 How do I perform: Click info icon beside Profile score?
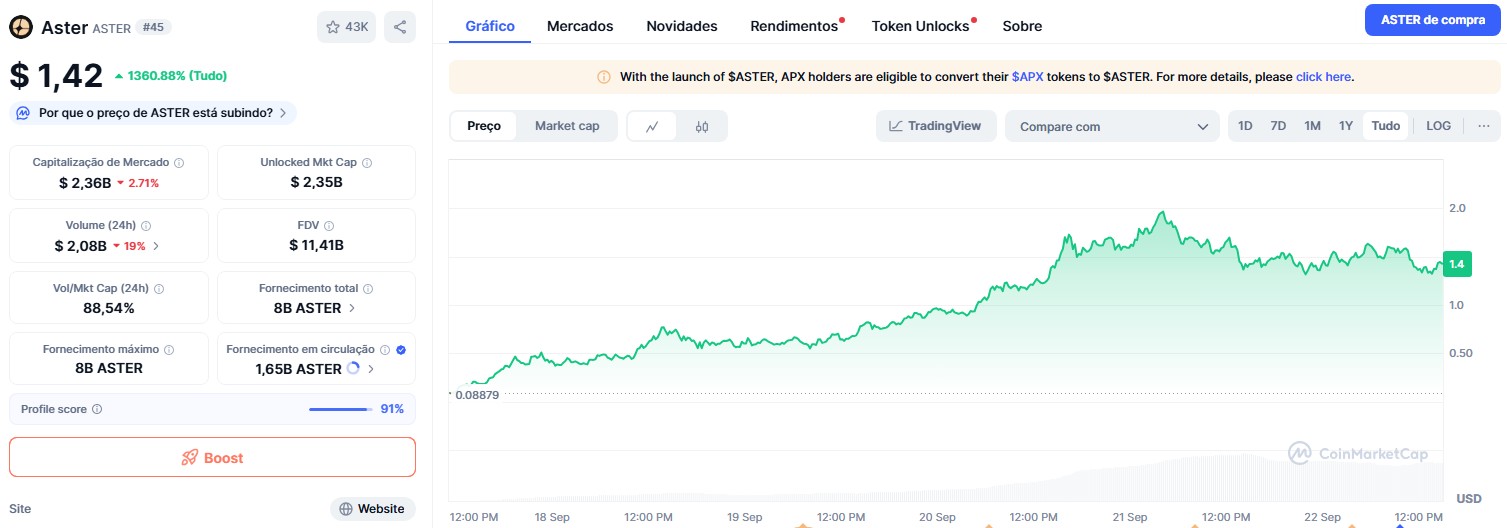(97, 409)
